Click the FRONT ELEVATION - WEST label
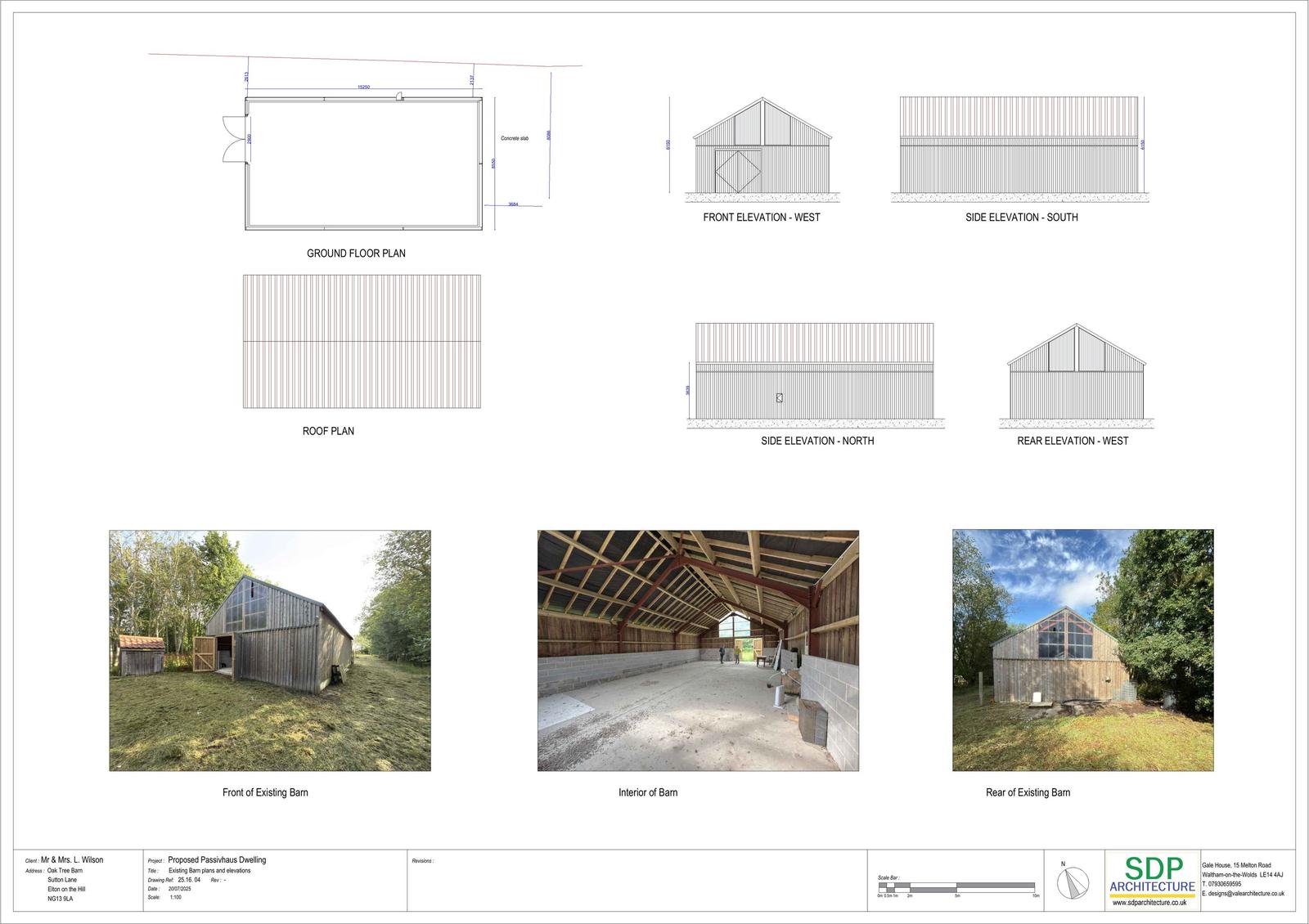Screen dimensions: 1309x924 (761, 218)
